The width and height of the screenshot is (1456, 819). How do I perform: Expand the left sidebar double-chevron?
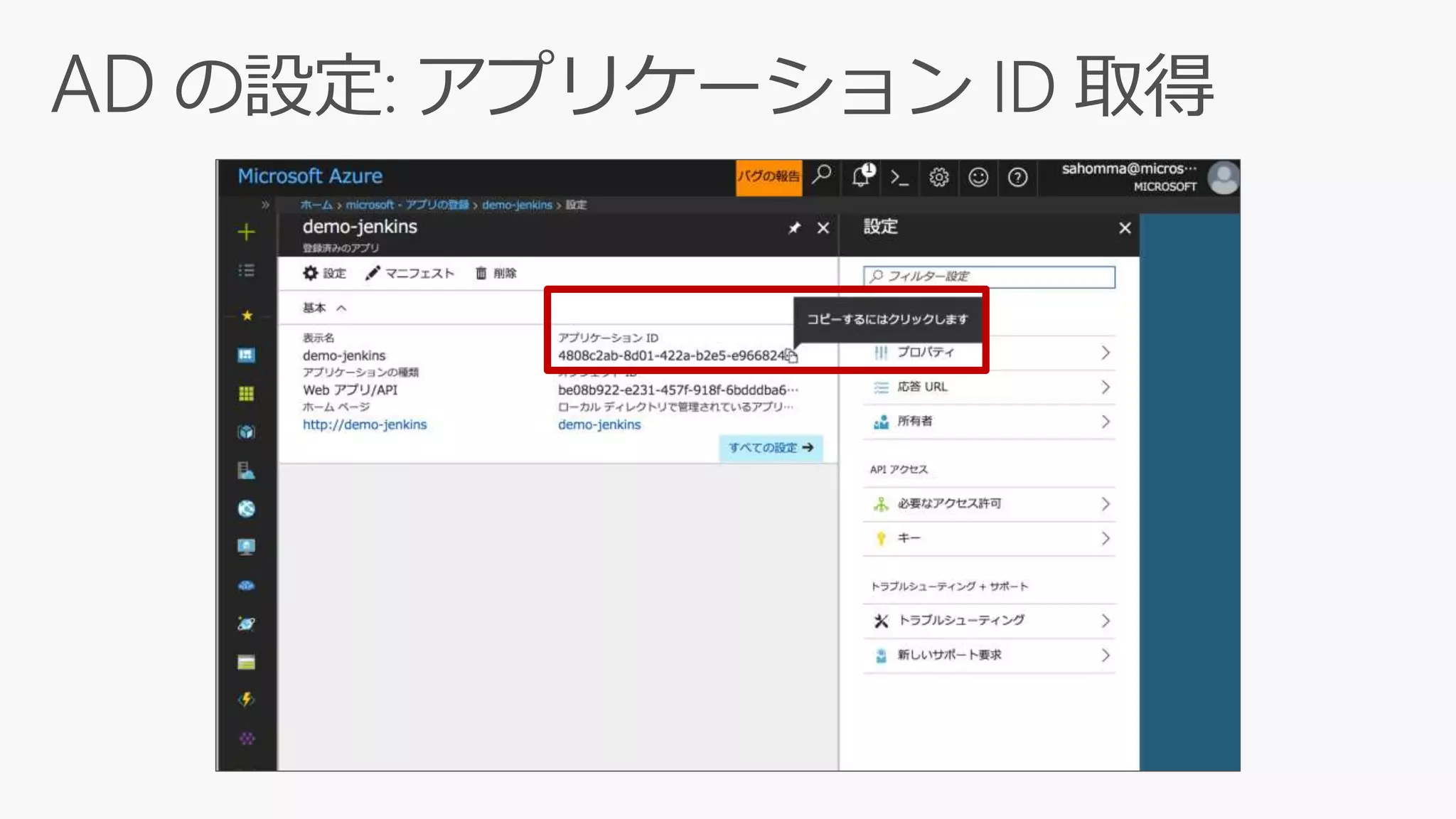[x=265, y=205]
